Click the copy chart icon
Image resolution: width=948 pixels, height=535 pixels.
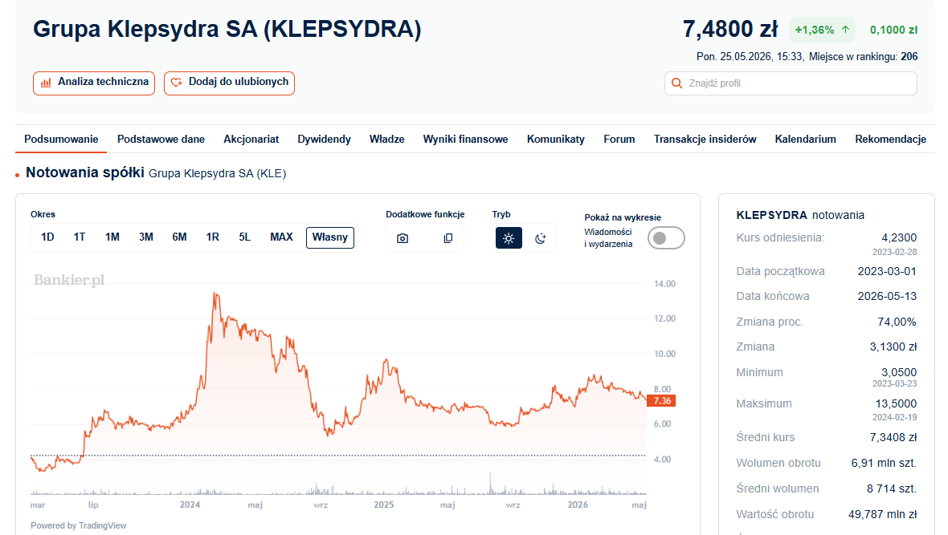click(448, 238)
